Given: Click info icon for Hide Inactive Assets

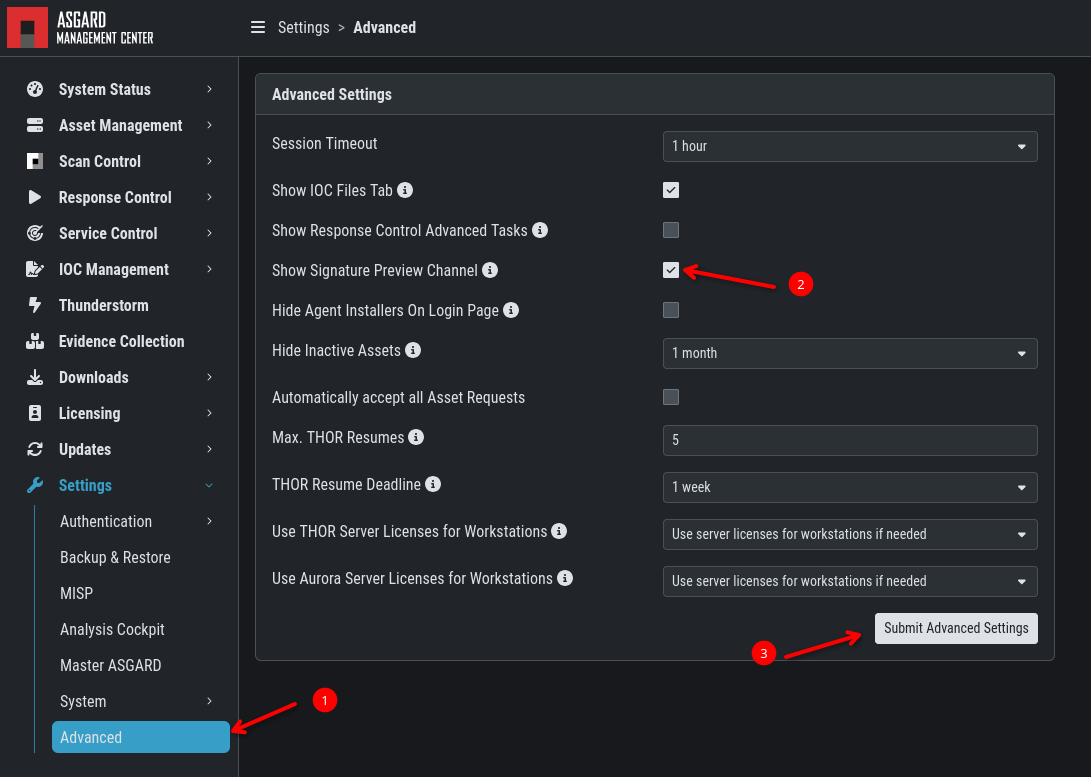Looking at the screenshot, I should [413, 350].
